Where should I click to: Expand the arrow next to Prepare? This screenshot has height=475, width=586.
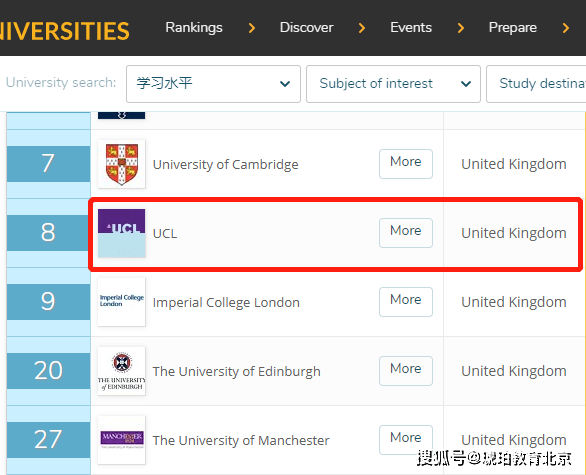point(566,28)
